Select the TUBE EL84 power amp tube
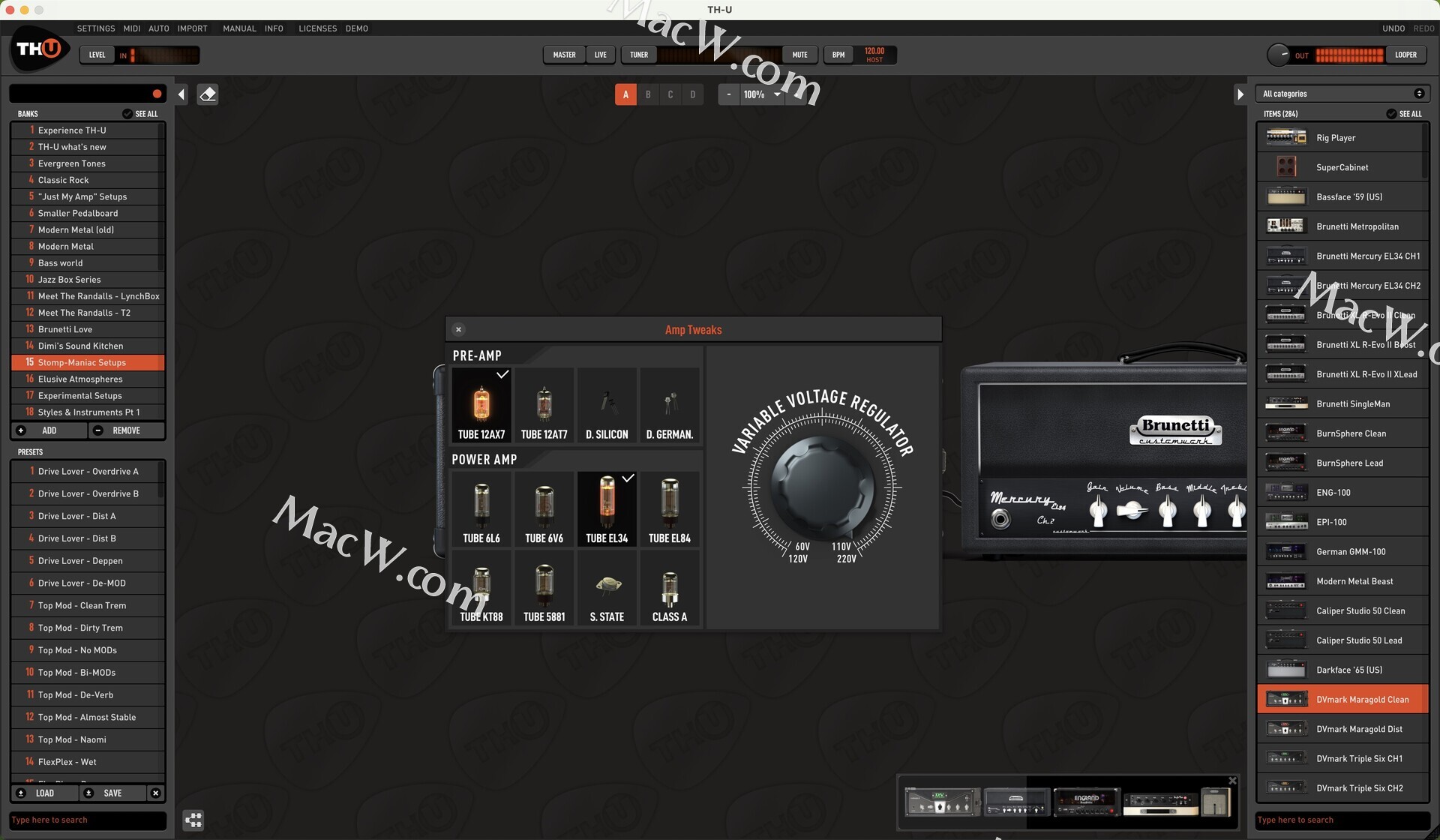1440x840 pixels. tap(670, 508)
